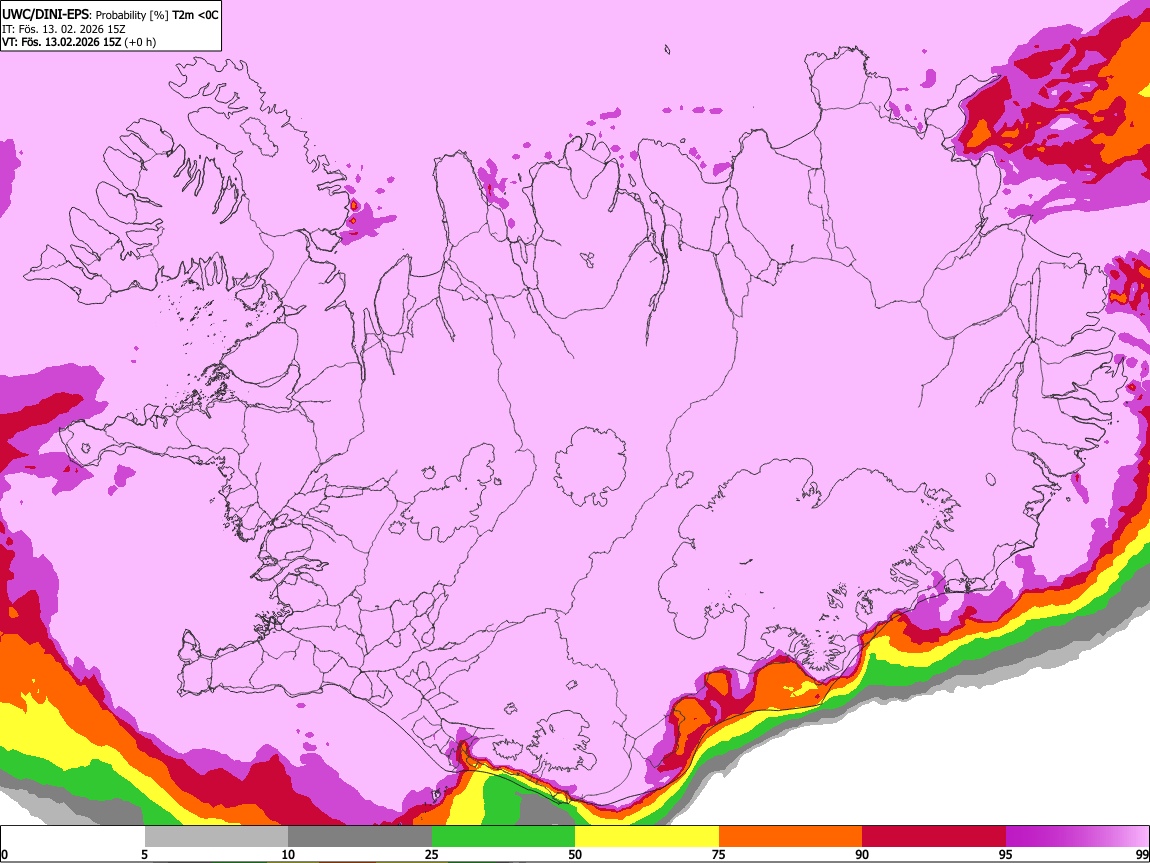Click the legend tick label '75'

click(719, 854)
